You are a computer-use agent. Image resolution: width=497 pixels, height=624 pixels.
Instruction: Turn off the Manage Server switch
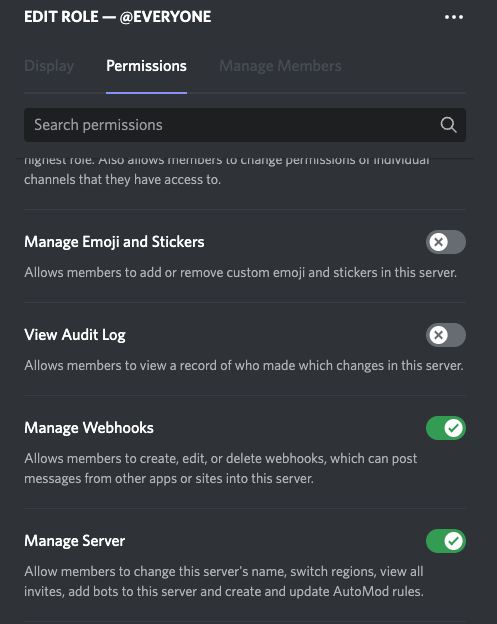tap(446, 541)
